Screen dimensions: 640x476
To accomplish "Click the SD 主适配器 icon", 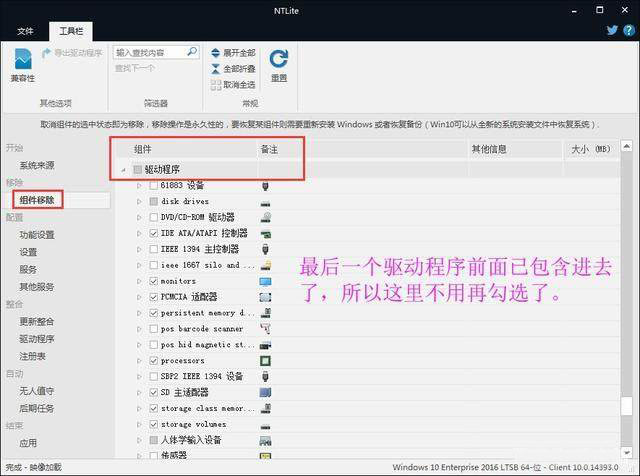I will [265, 393].
